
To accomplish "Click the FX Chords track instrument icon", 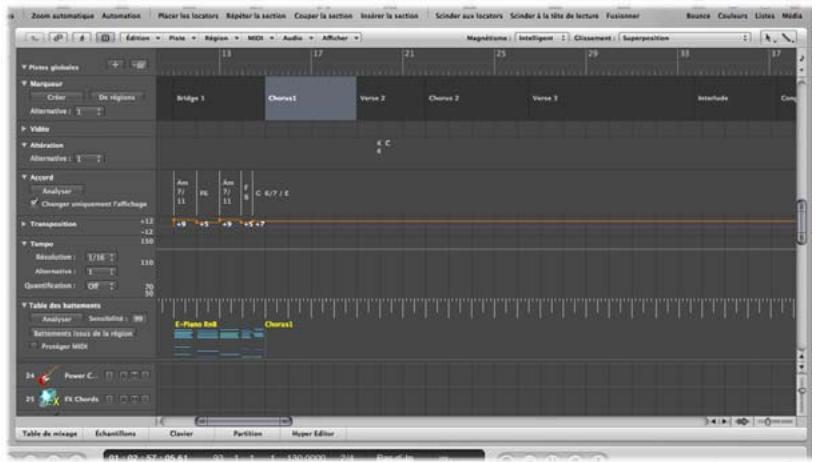I will tap(48, 398).
